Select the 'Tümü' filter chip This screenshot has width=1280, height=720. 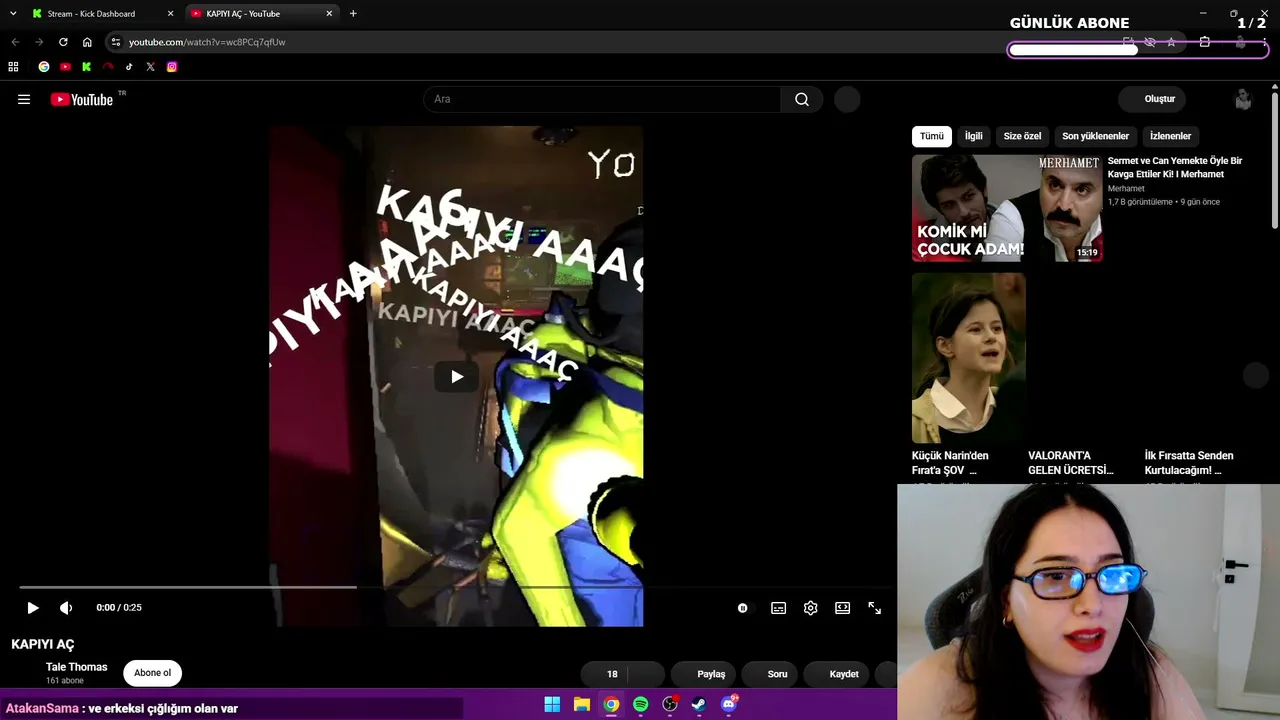[932, 136]
